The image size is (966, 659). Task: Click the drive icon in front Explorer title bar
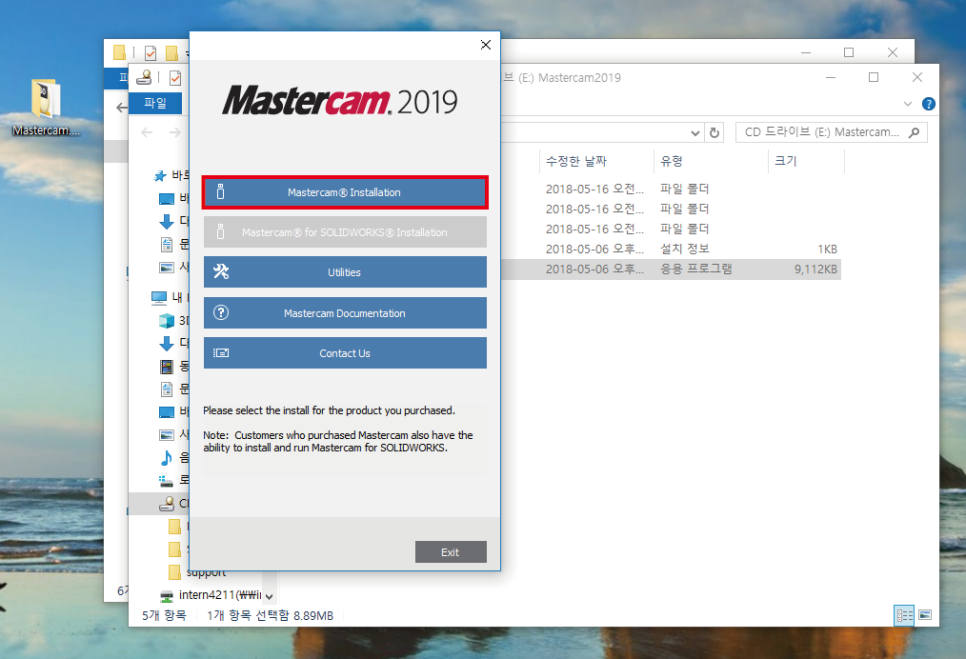click(x=144, y=77)
